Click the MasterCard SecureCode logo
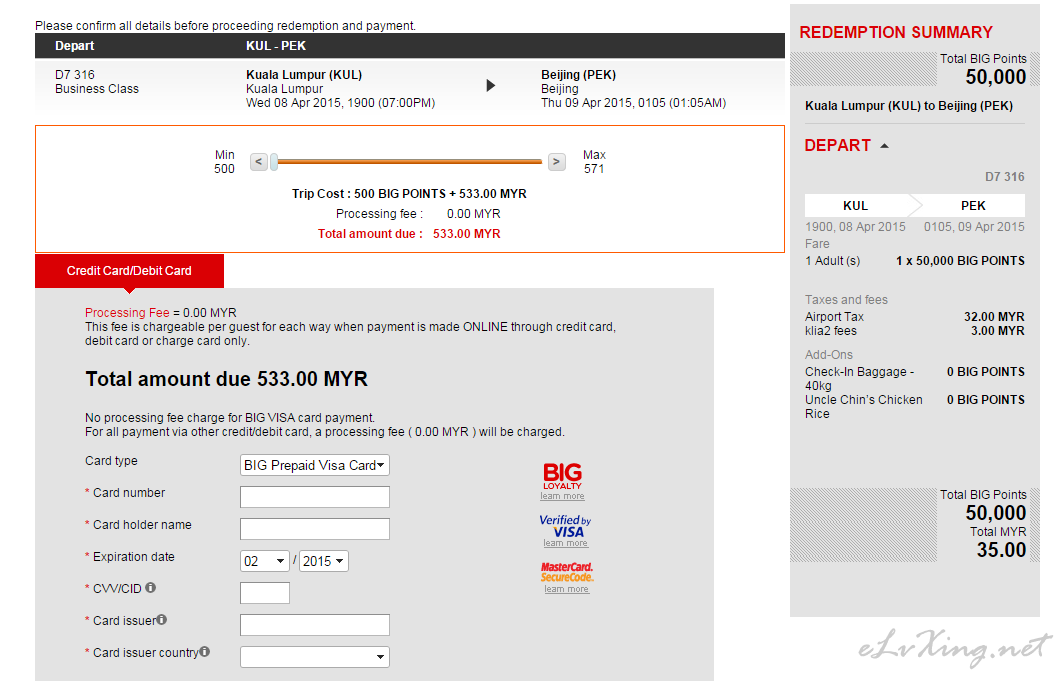Image resolution: width=1063 pixels, height=681 pixels. click(567, 572)
